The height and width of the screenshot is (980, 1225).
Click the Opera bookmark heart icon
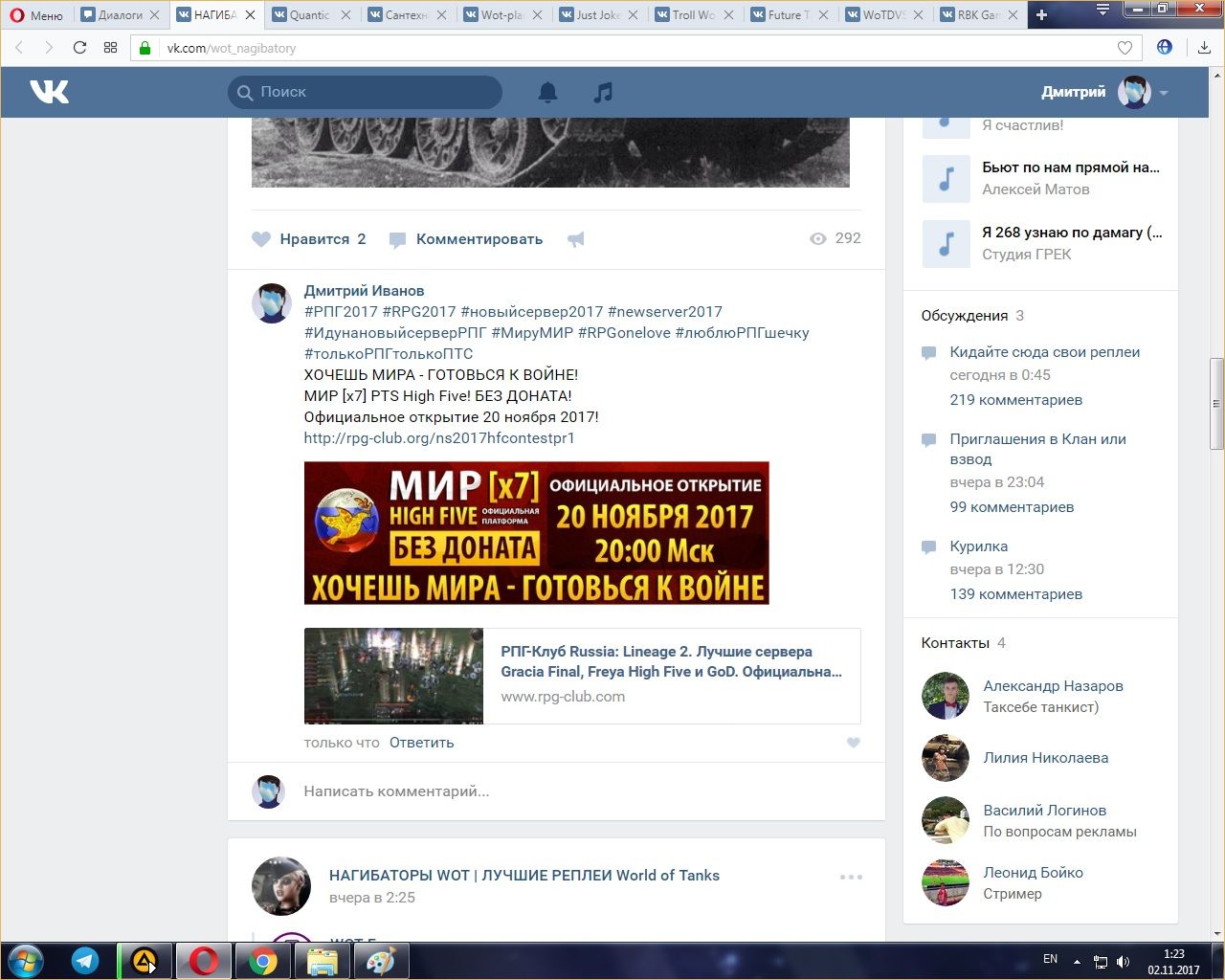tap(1125, 48)
